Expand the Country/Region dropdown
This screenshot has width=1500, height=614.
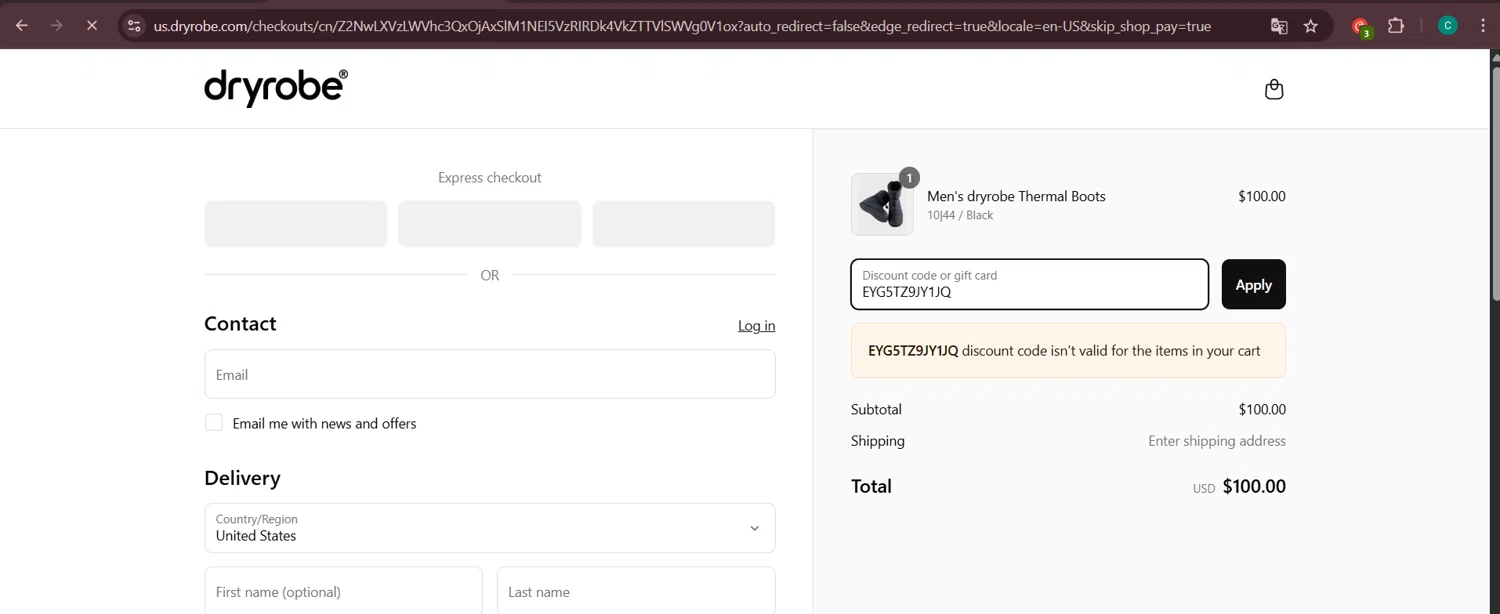pyautogui.click(x=490, y=528)
